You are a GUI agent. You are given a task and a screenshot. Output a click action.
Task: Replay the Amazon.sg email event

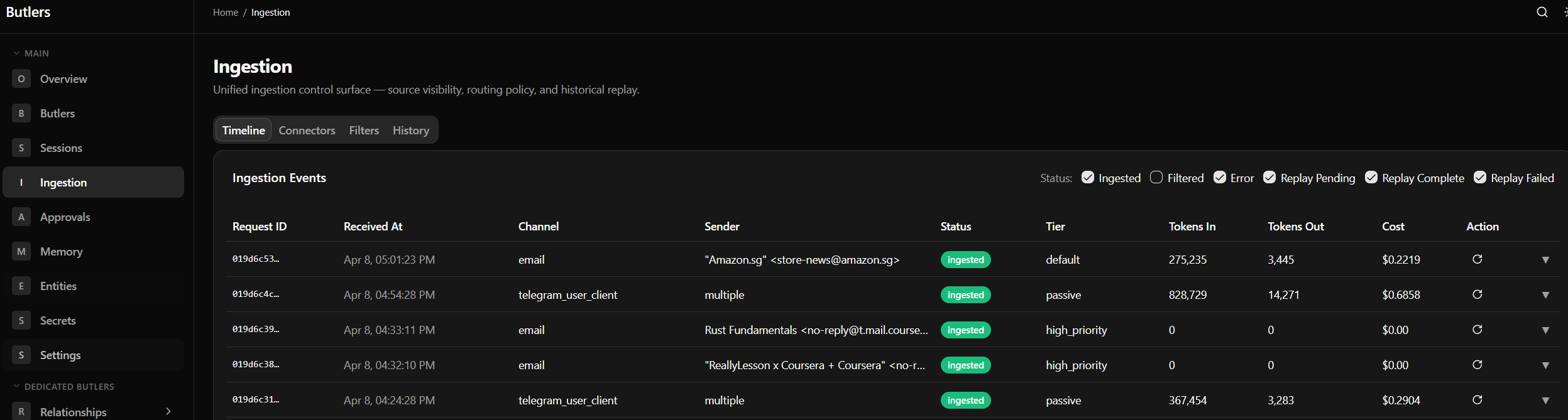coord(1478,259)
